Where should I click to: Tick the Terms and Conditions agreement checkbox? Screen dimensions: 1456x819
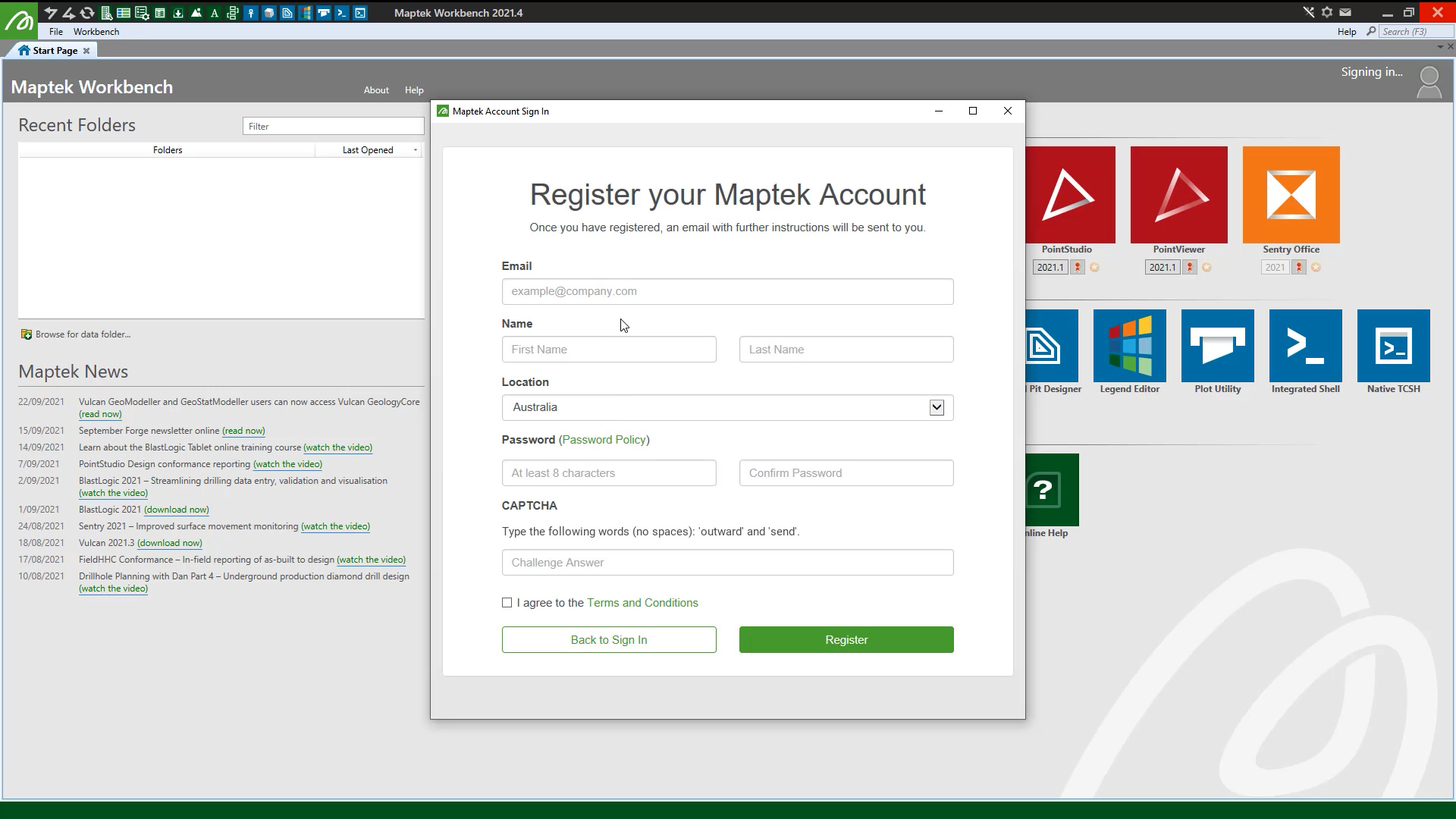507,603
